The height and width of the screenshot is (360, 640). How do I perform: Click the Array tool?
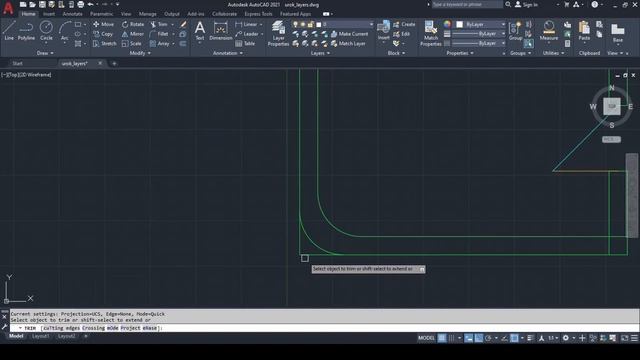160,43
